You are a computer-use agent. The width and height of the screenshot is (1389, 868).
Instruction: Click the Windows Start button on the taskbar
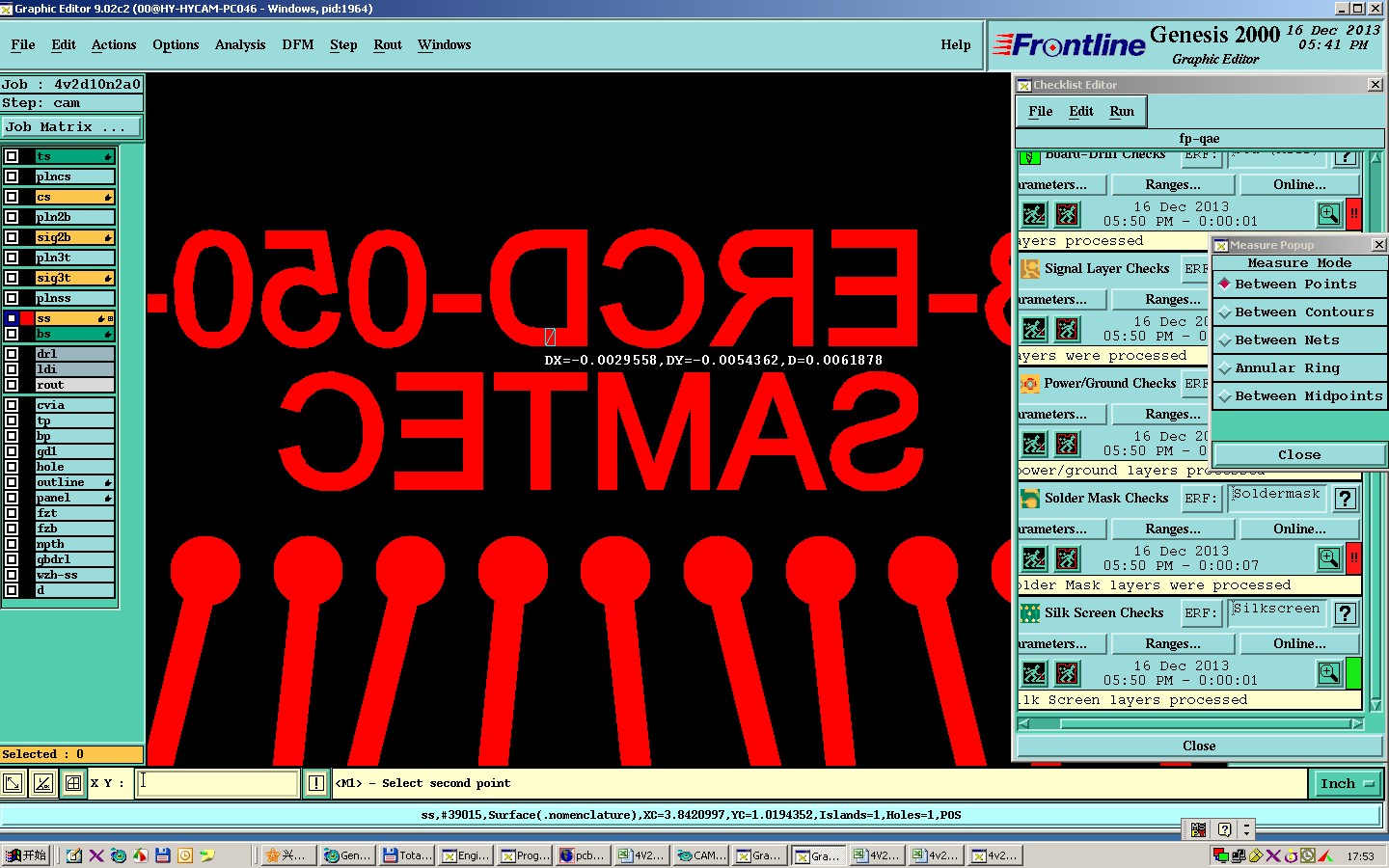pos(26,855)
